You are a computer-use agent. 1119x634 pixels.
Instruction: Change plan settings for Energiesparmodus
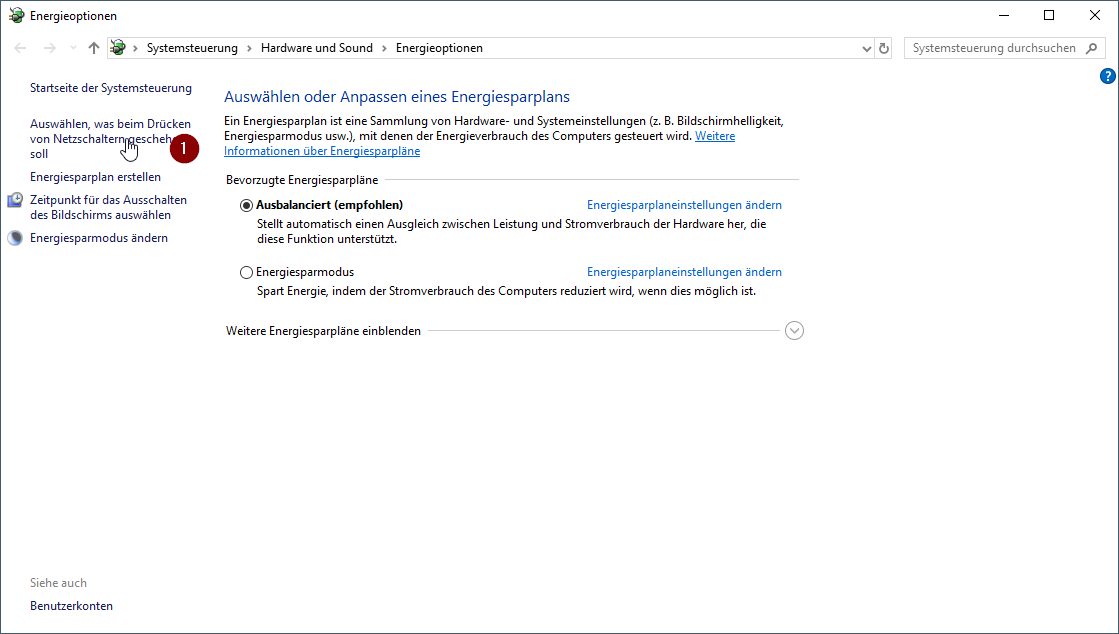[x=684, y=272]
